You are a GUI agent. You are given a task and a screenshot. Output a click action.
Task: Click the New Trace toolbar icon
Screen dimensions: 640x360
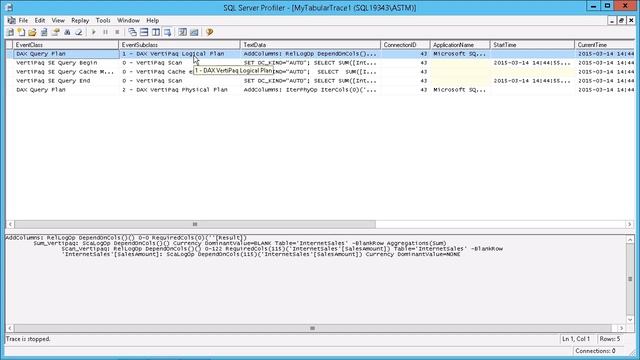coord(10,32)
